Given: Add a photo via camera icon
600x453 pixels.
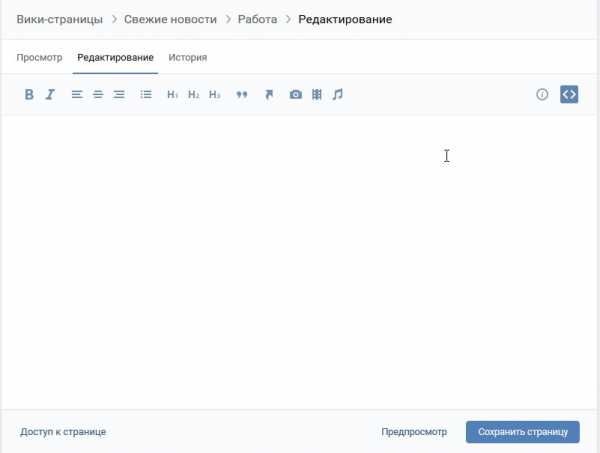Looking at the screenshot, I should (295, 95).
